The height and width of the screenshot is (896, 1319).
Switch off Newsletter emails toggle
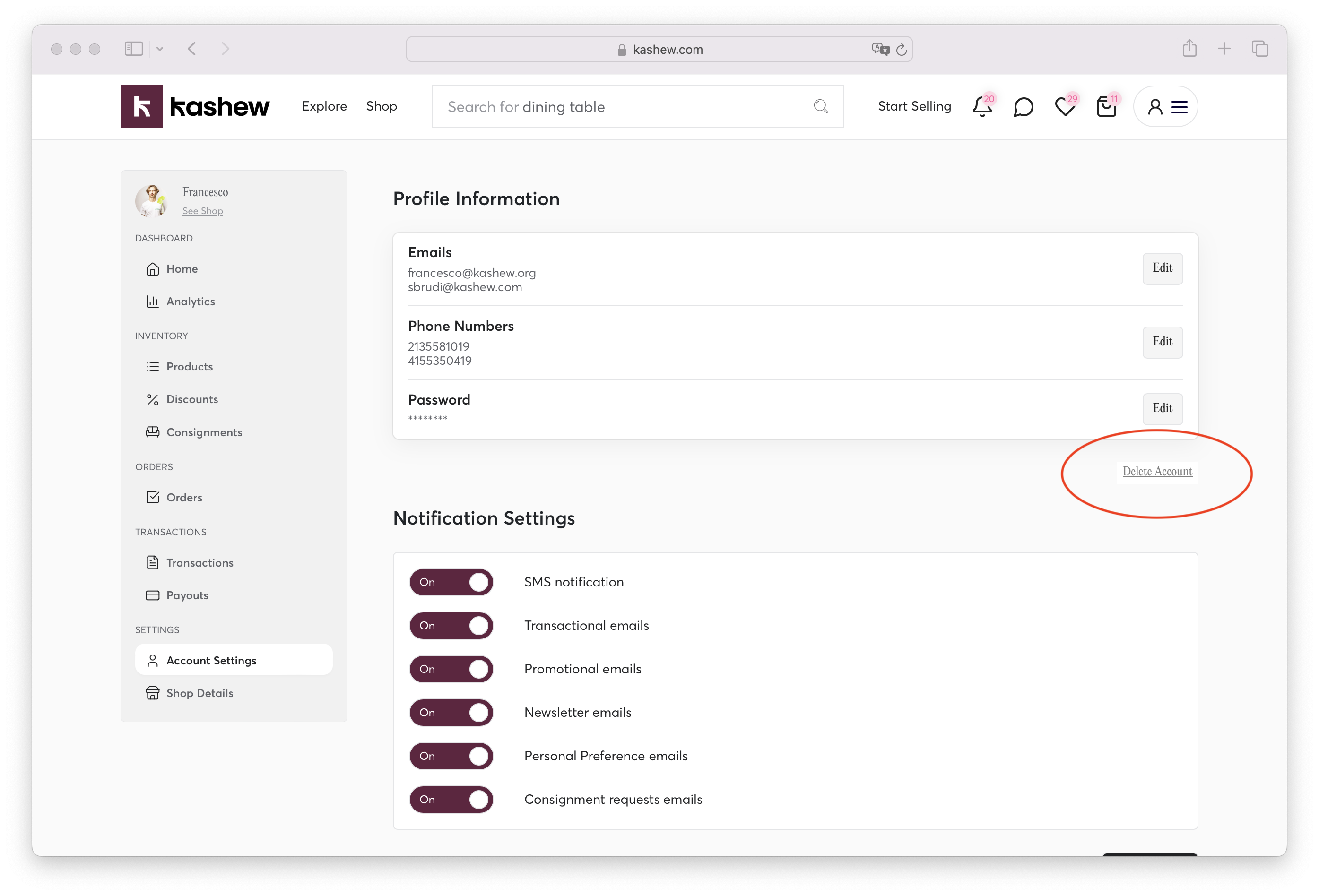pyautogui.click(x=451, y=713)
